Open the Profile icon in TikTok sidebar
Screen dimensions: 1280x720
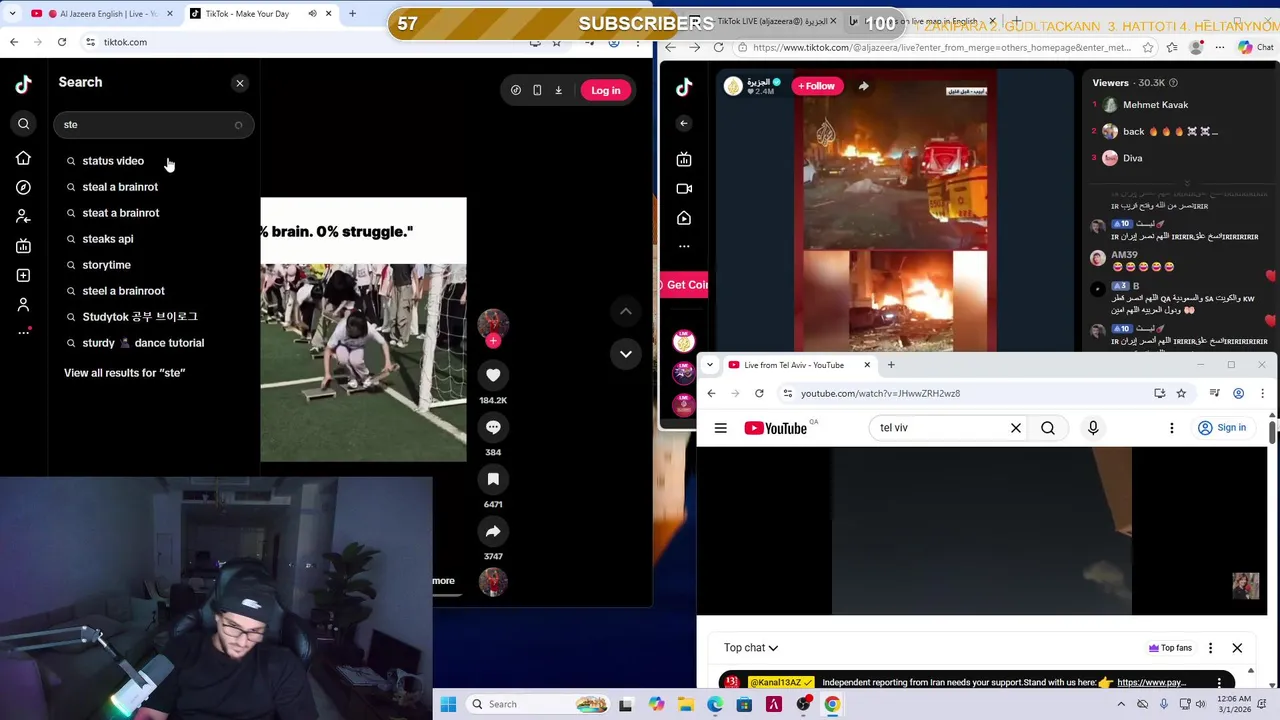coord(23,304)
